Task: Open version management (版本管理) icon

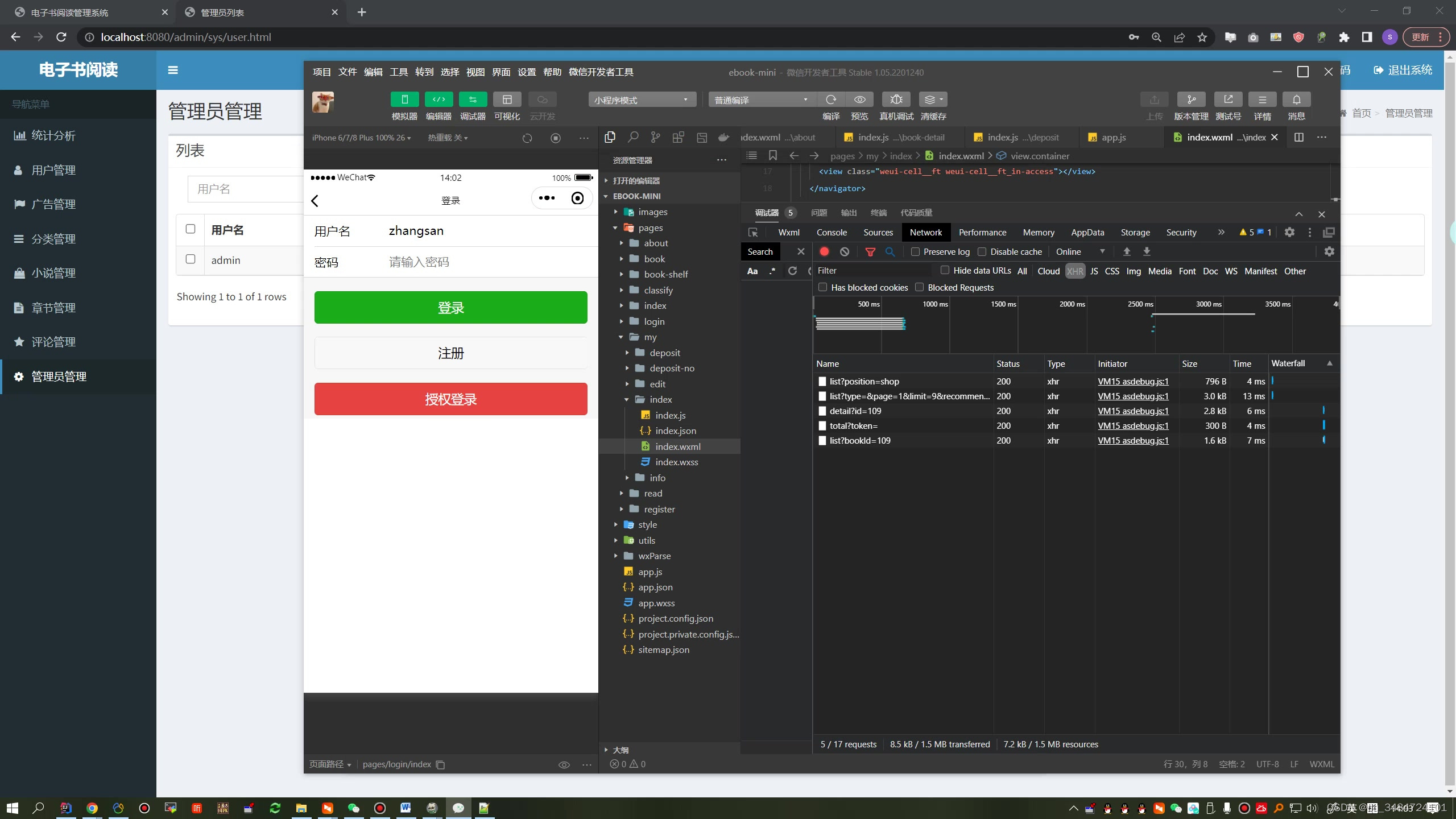Action: pyautogui.click(x=1191, y=100)
